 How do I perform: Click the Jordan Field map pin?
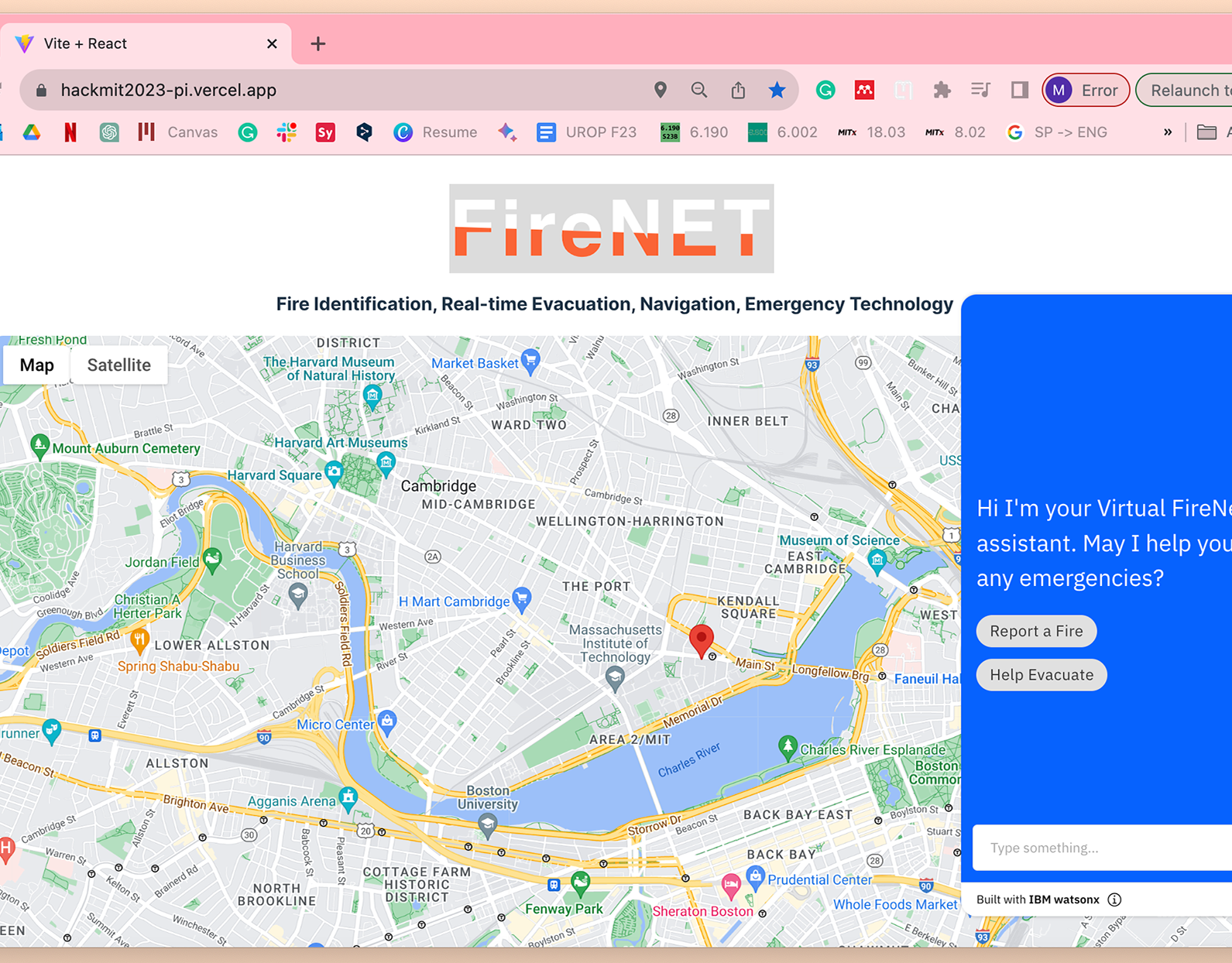click(x=212, y=560)
